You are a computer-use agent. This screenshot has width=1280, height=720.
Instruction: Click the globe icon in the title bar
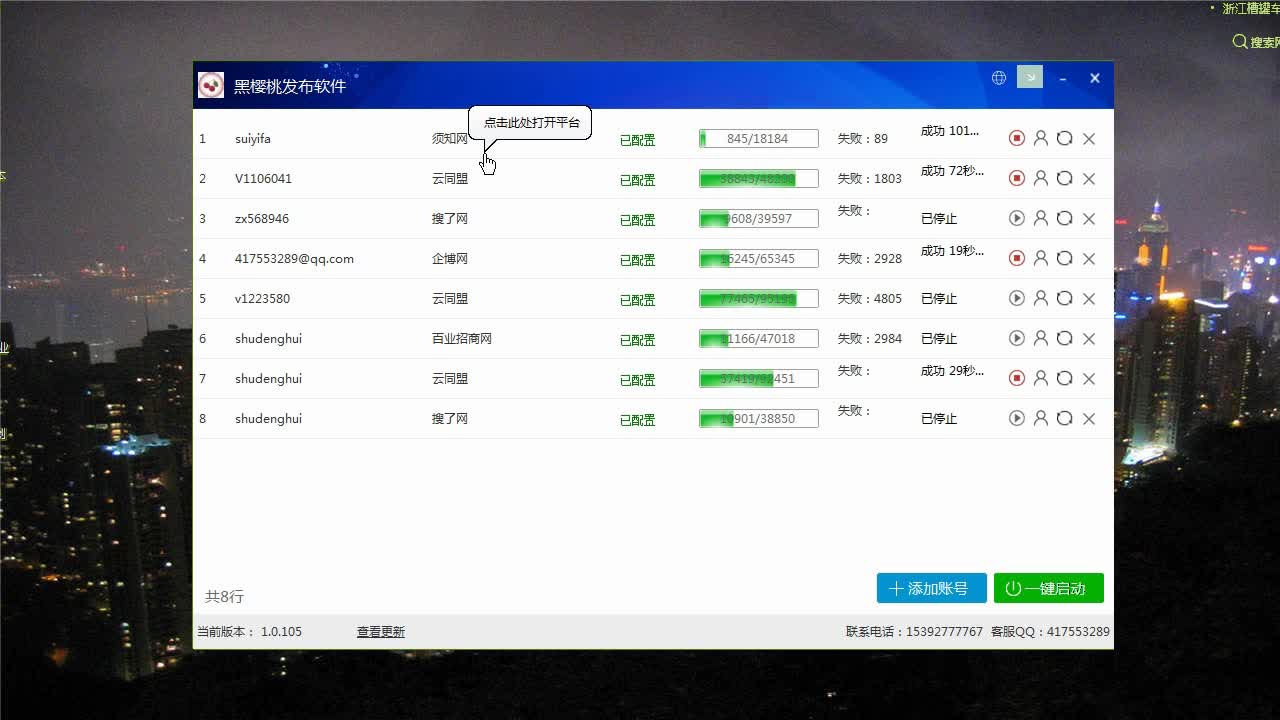click(x=998, y=77)
